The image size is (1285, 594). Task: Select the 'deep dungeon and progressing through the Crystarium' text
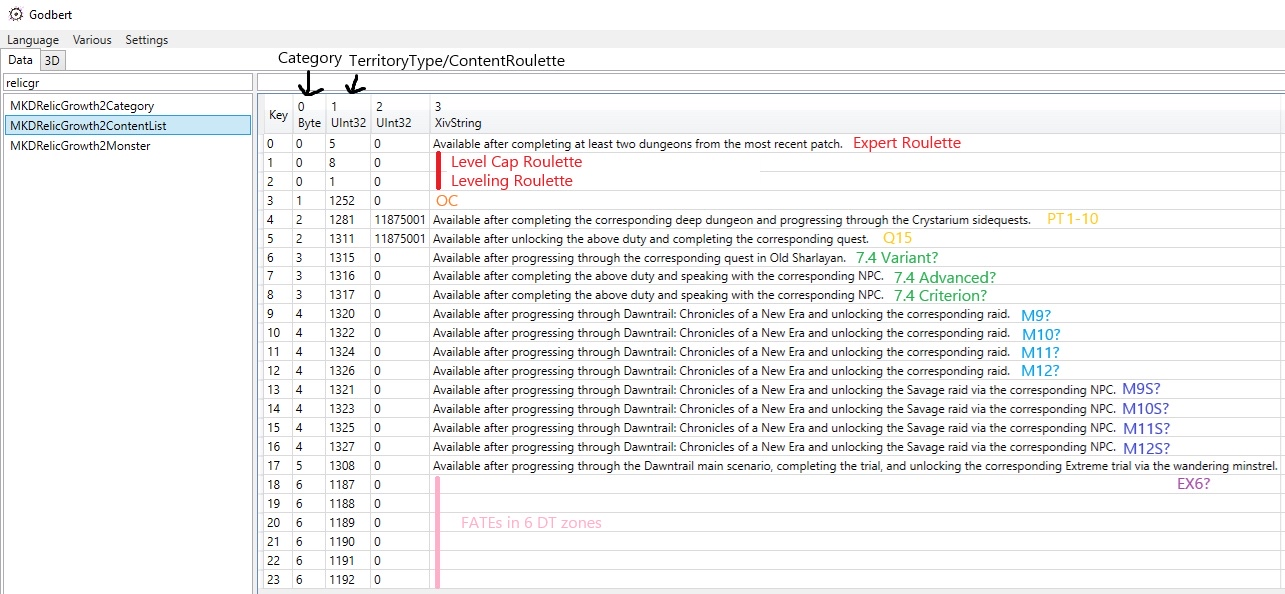(x=732, y=219)
